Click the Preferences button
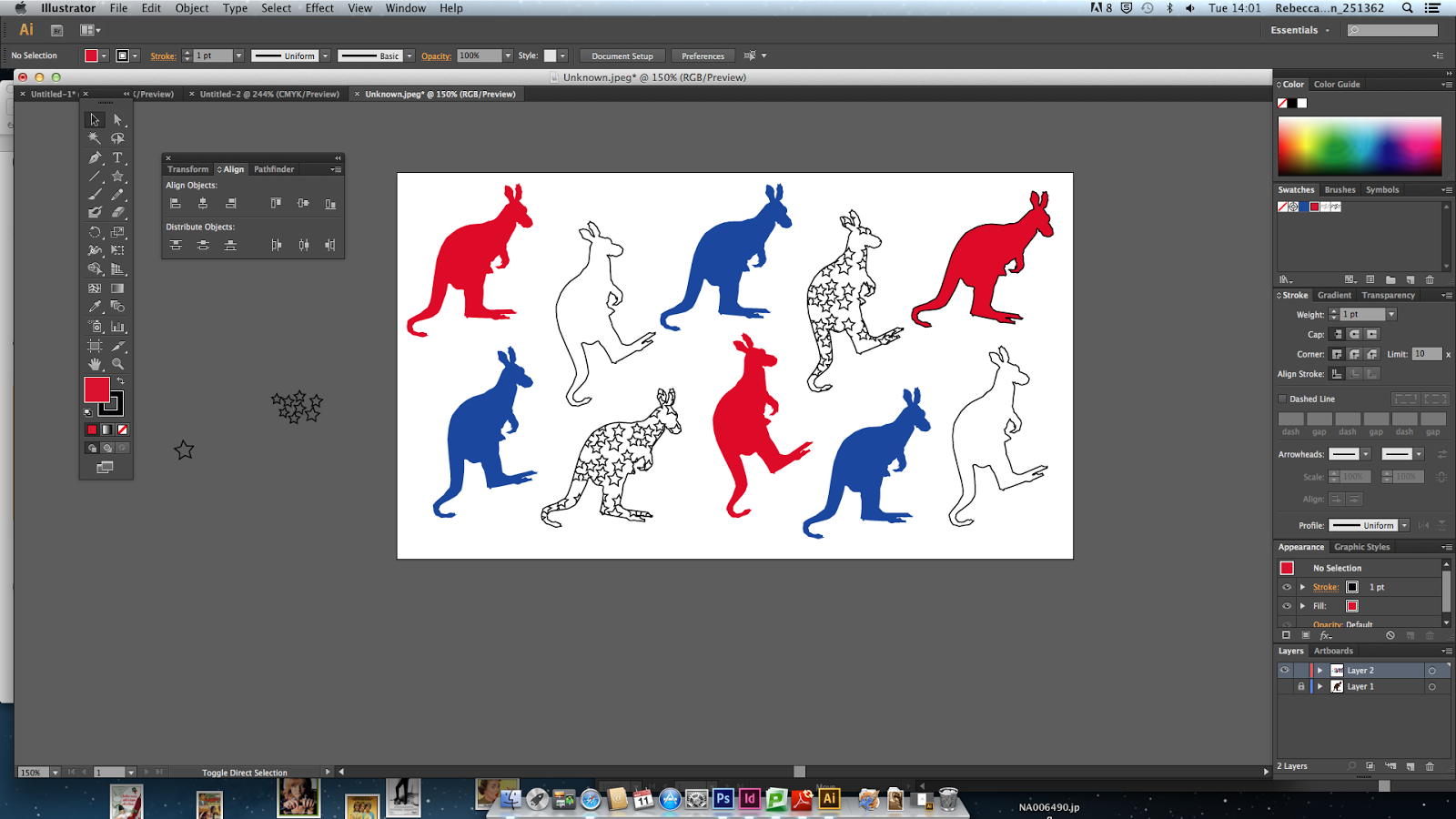 click(703, 56)
